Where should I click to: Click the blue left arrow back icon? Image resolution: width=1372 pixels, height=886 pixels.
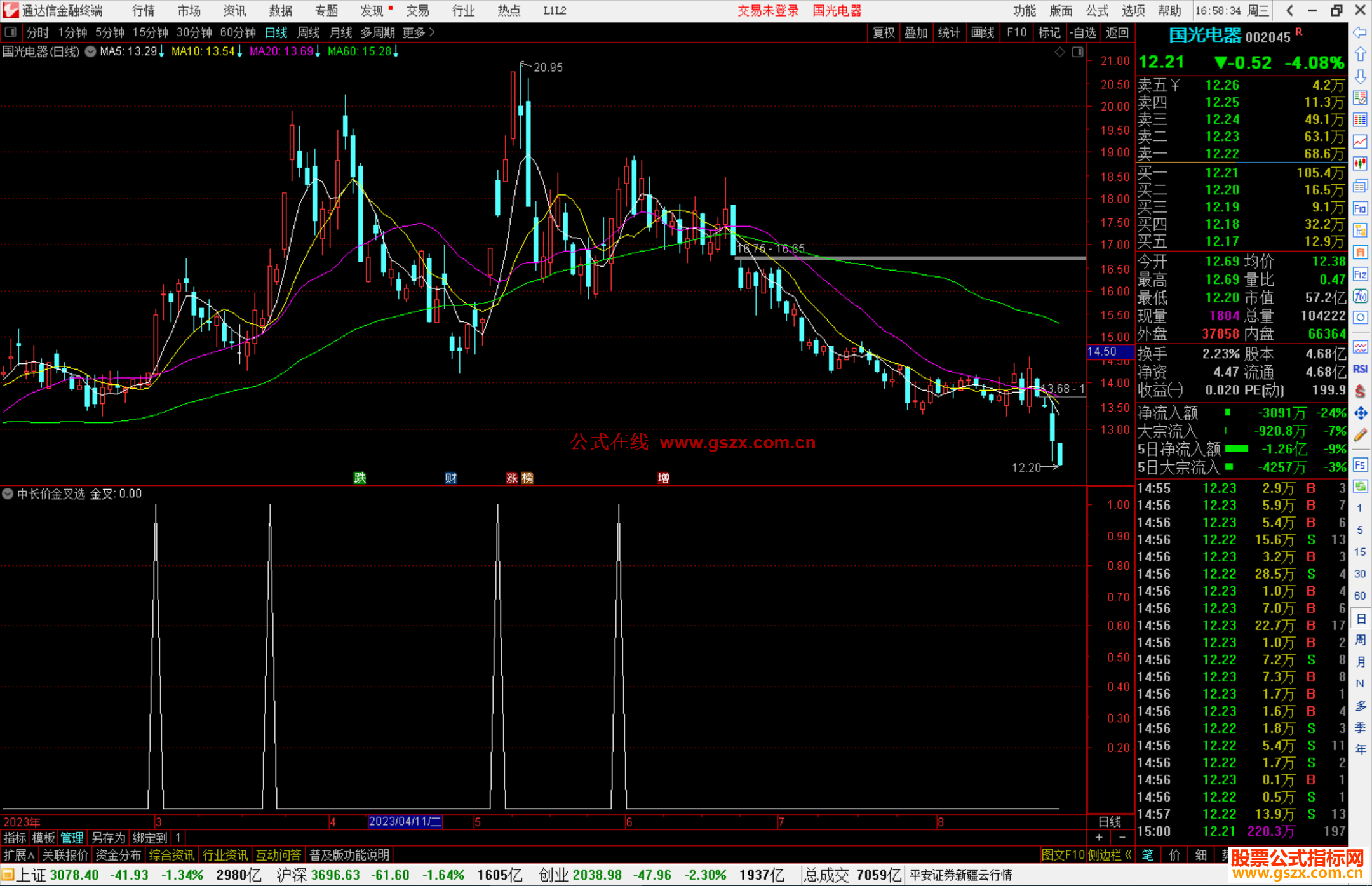tap(1360, 32)
